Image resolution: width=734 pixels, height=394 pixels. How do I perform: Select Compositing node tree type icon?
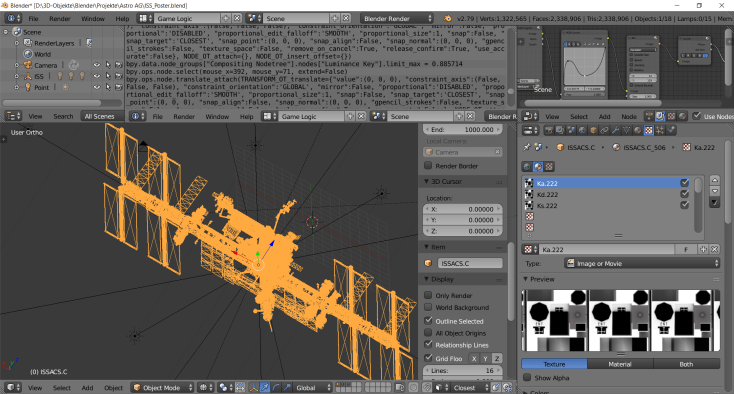pos(660,117)
